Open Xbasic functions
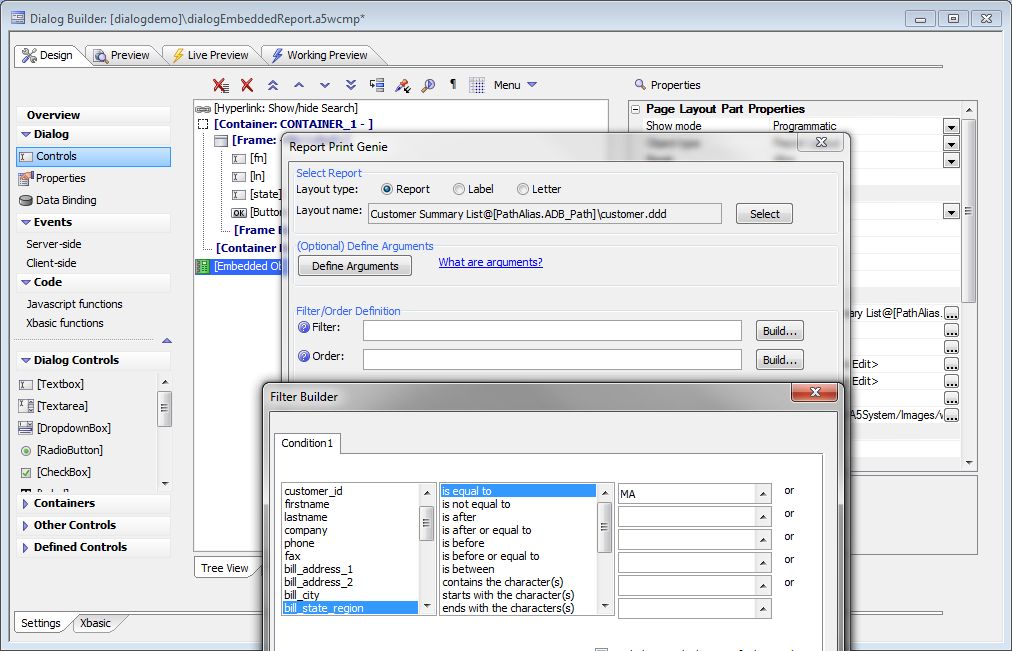The image size is (1012, 651). coord(65,323)
